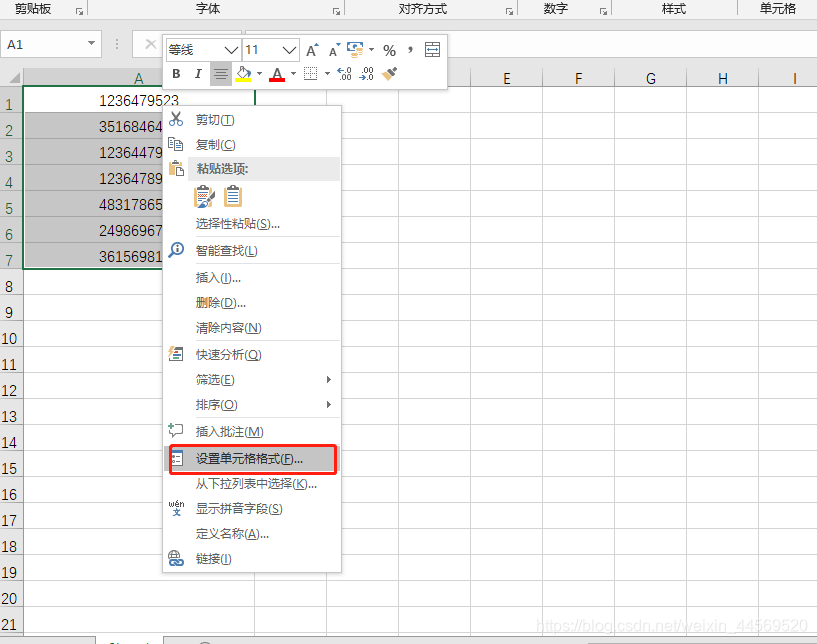817x644 pixels.
Task: Open 对齐方式 group dialog launcher
Action: pos(509,11)
